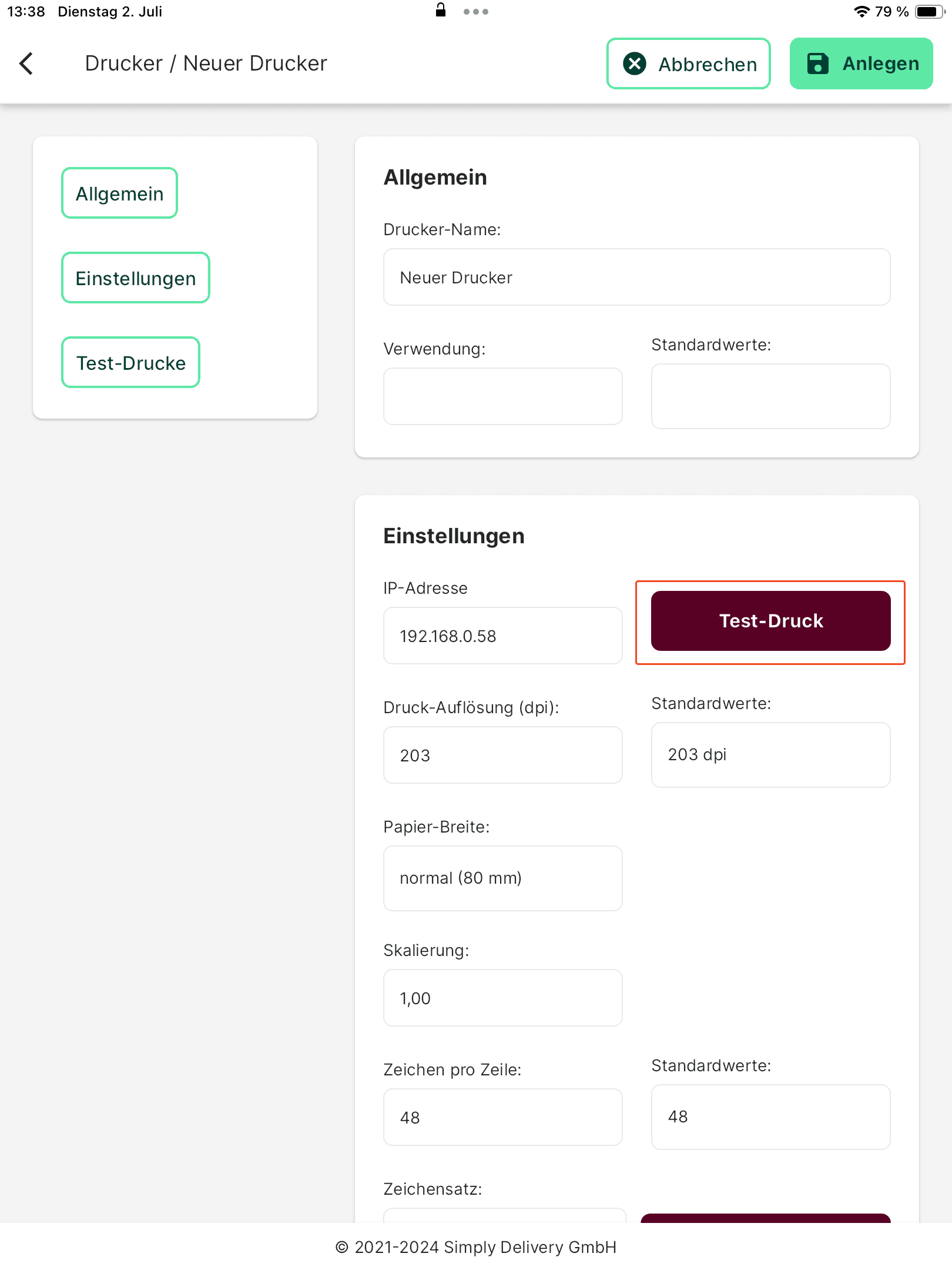Open Standardwerte dropdown beside Verwendung
The image size is (952, 1270).
coord(771,396)
